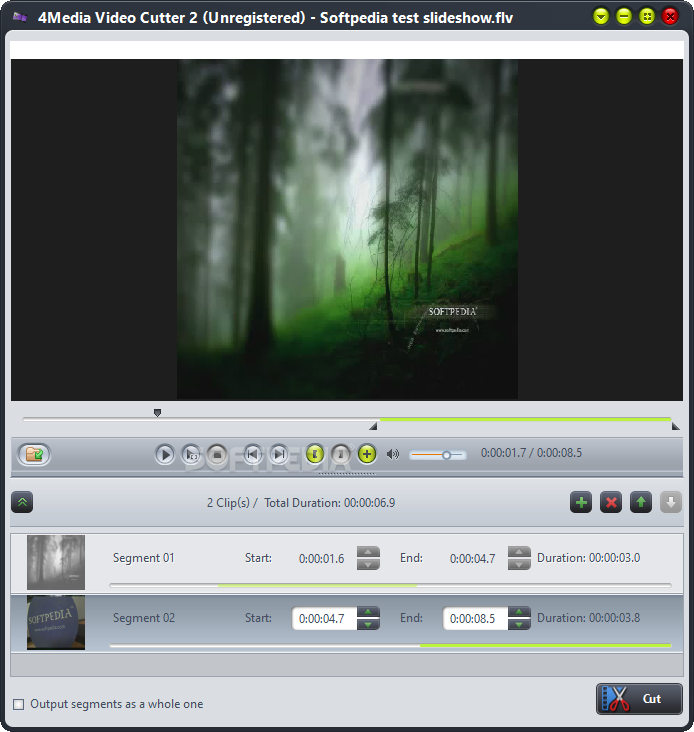The width and height of the screenshot is (694, 732).
Task: Increase Segment 02 start time
Action: 368,612
